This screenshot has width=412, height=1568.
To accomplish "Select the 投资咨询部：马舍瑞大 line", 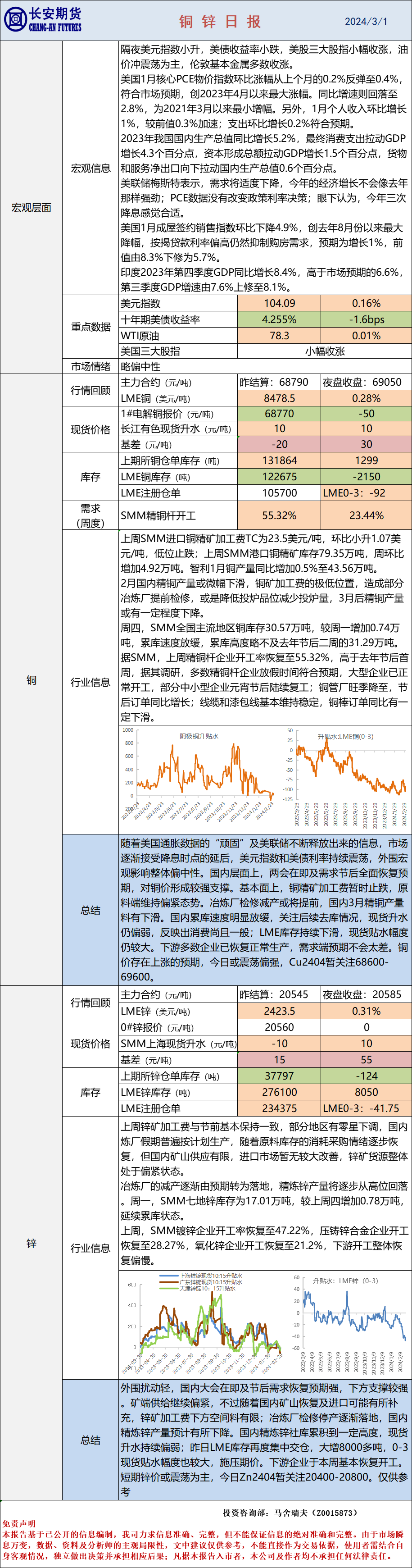I will [x=290, y=1513].
